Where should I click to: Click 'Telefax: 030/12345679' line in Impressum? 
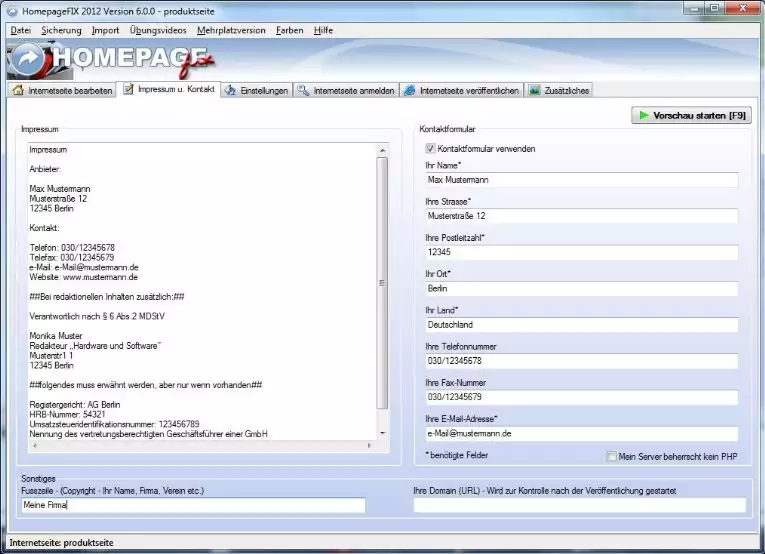tap(72, 257)
